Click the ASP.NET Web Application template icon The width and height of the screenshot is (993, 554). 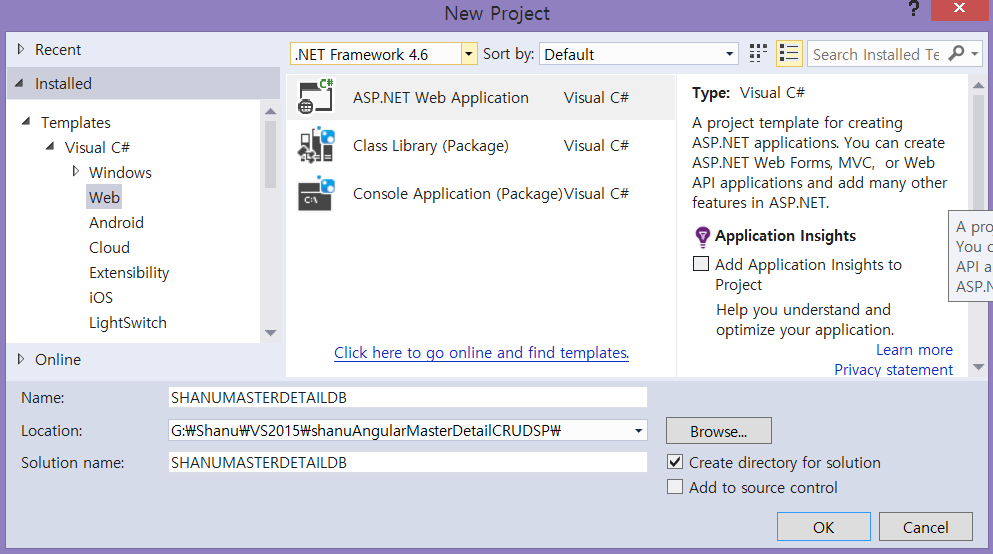pyautogui.click(x=315, y=98)
